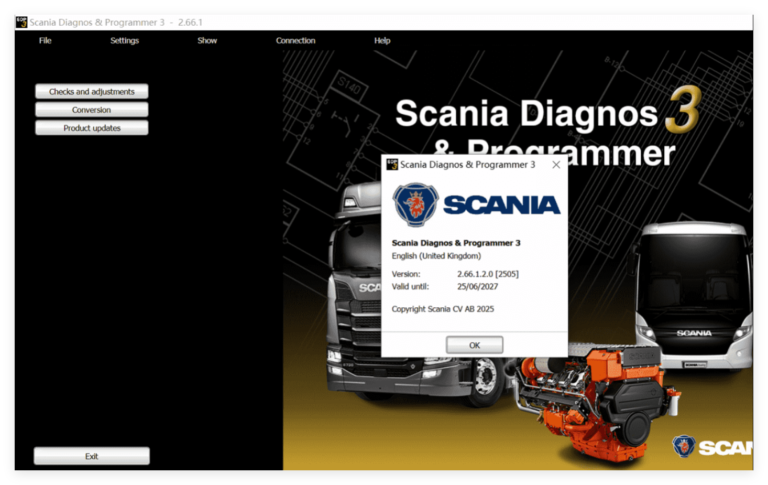Click the Version: label in dialog
768x485 pixels.
click(406, 274)
